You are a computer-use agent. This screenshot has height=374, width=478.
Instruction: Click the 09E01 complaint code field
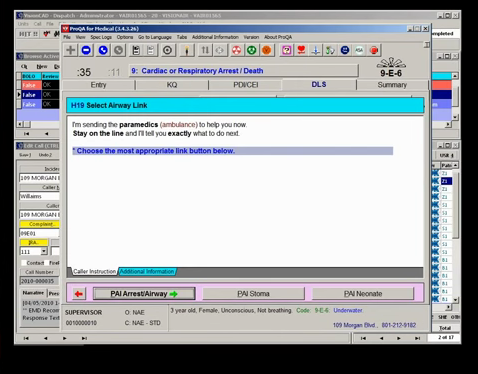tap(39, 233)
